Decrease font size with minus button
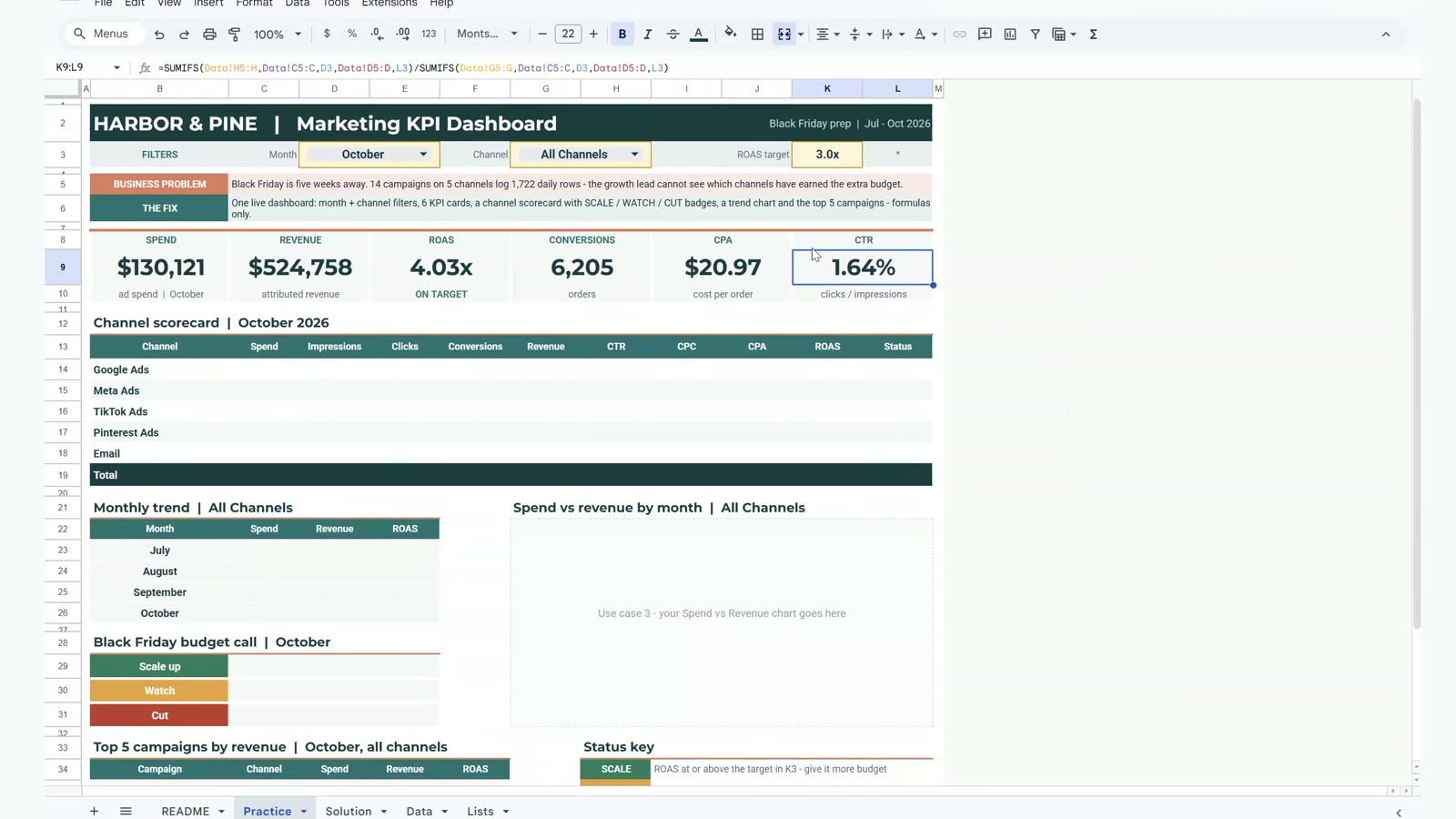Image resolution: width=1456 pixels, height=819 pixels. tap(542, 34)
